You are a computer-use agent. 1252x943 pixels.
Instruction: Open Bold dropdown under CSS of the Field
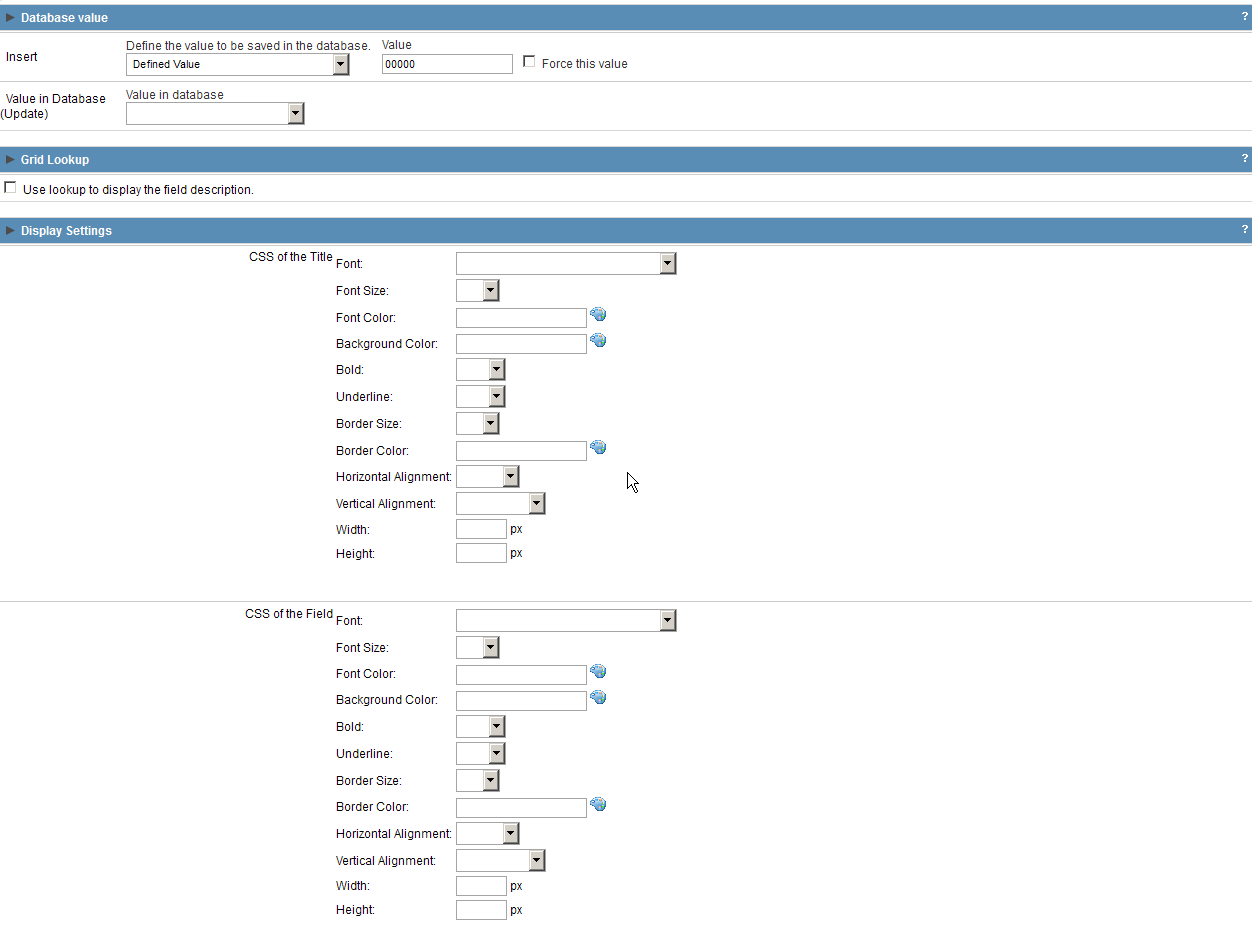coord(480,727)
